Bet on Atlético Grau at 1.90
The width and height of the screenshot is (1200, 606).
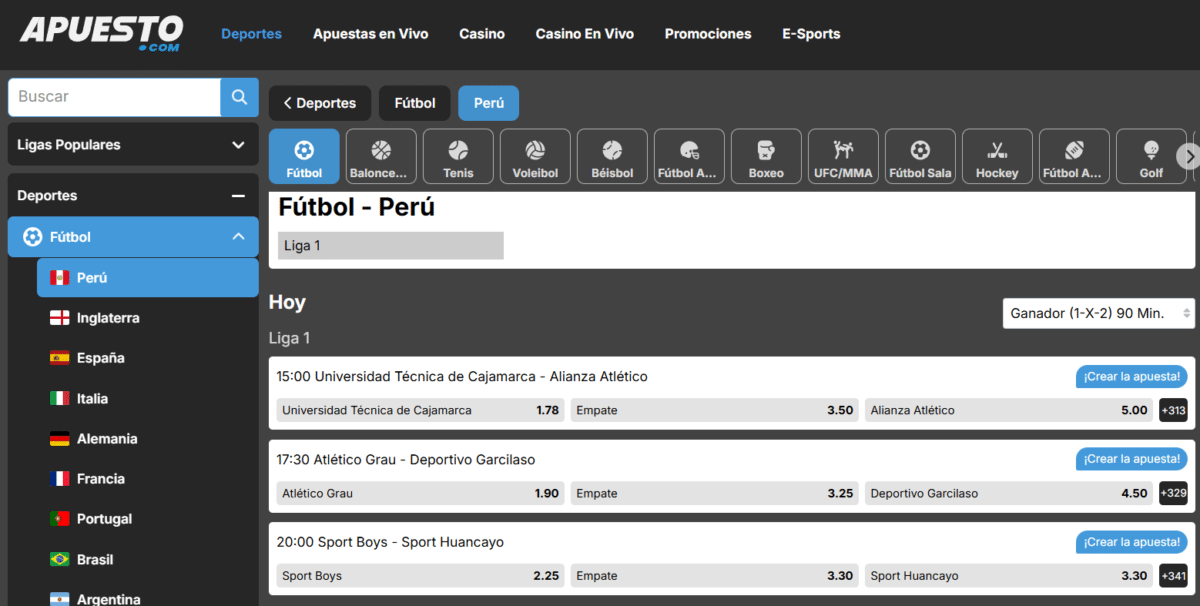click(x=420, y=493)
